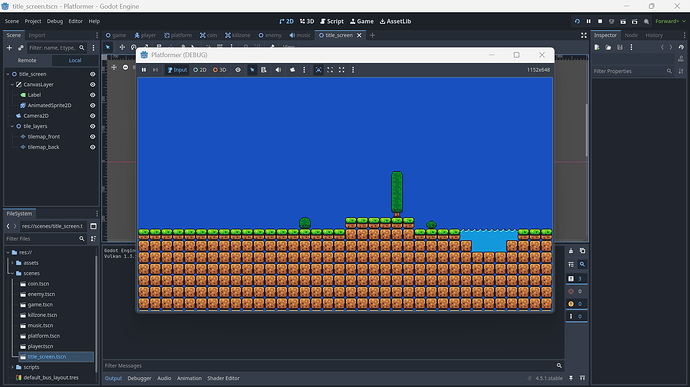Image resolution: width=690 pixels, height=387 pixels.
Task: Mute game audio with the speaker icon
Action: pyautogui.click(x=278, y=70)
